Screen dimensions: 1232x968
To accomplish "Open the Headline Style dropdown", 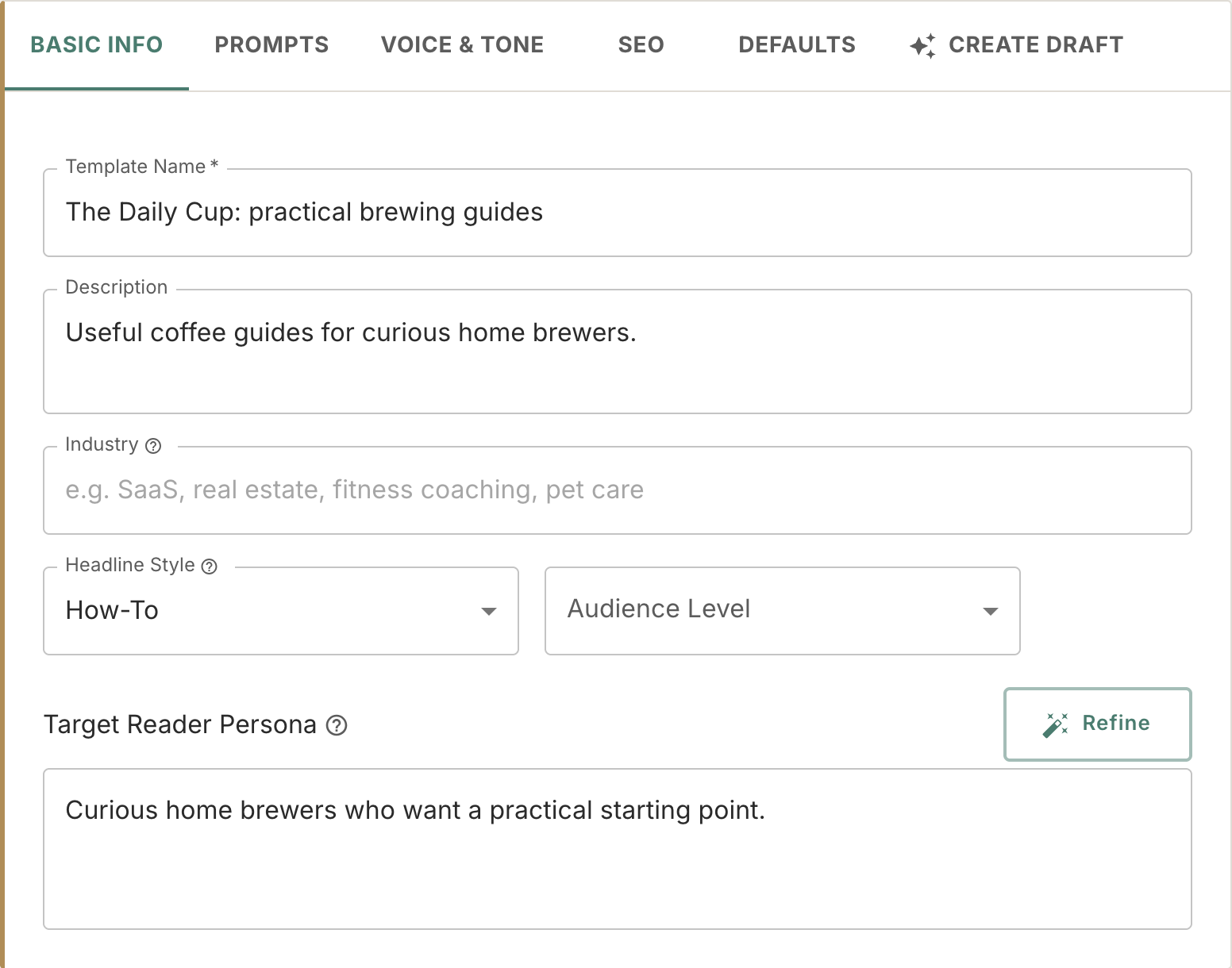I will click(281, 611).
